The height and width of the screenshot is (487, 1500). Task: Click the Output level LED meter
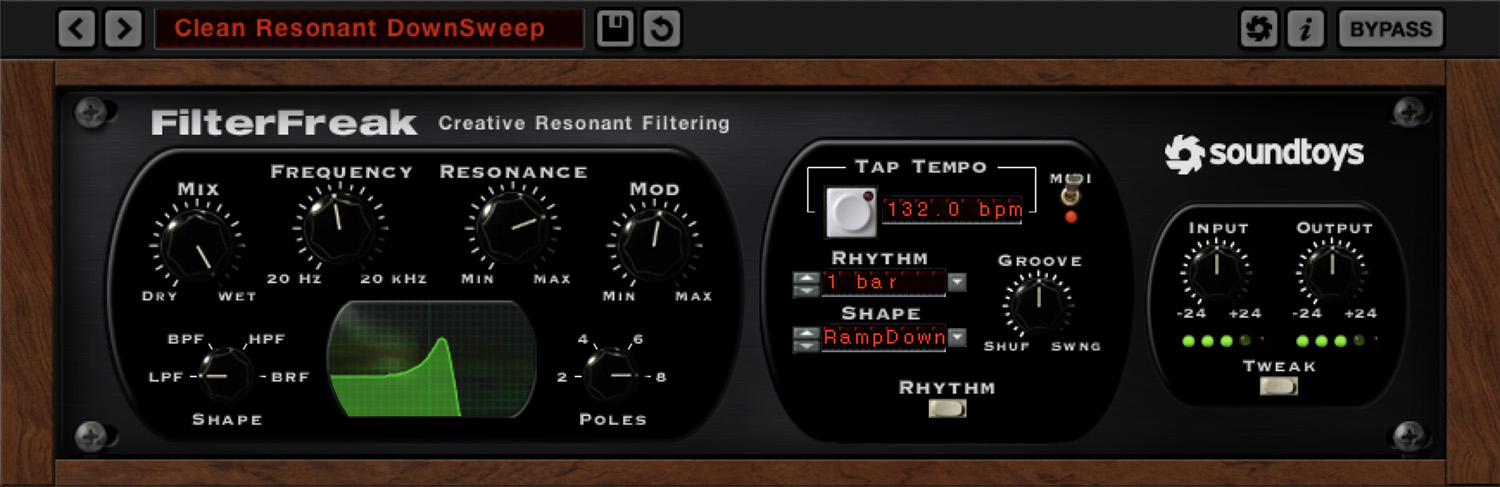(x=1336, y=342)
